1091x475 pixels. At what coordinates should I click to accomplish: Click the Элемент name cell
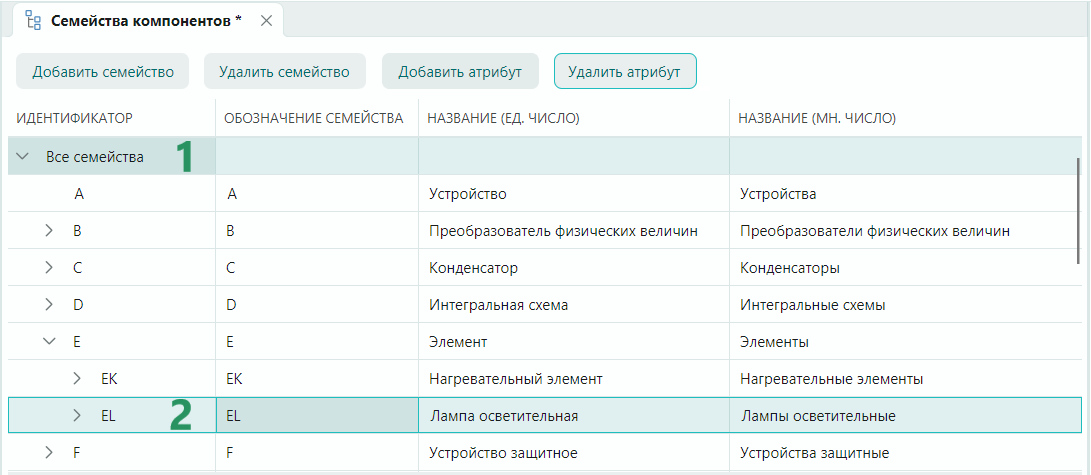pyautogui.click(x=574, y=341)
